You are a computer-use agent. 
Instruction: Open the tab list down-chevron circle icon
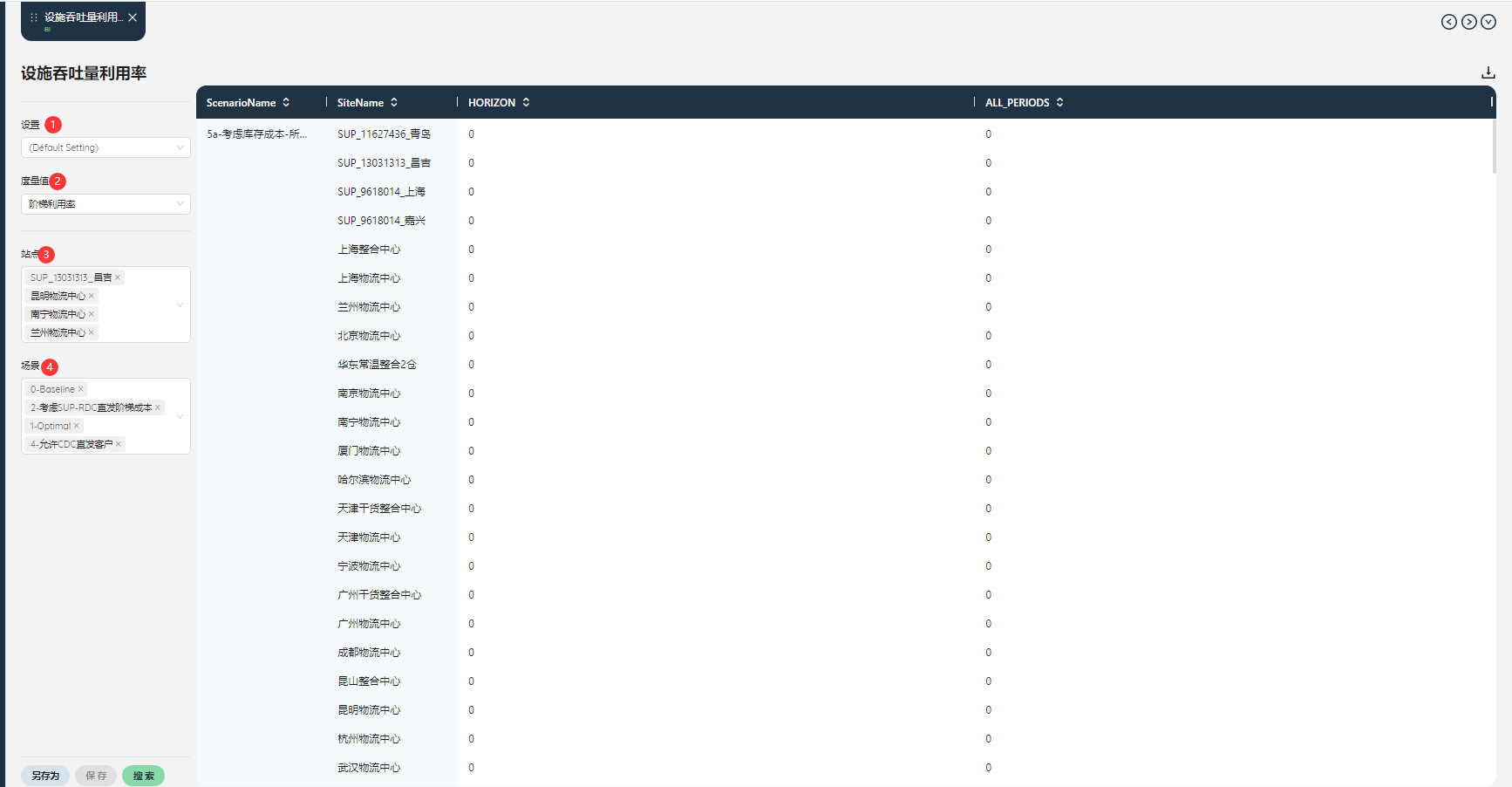(x=1488, y=22)
